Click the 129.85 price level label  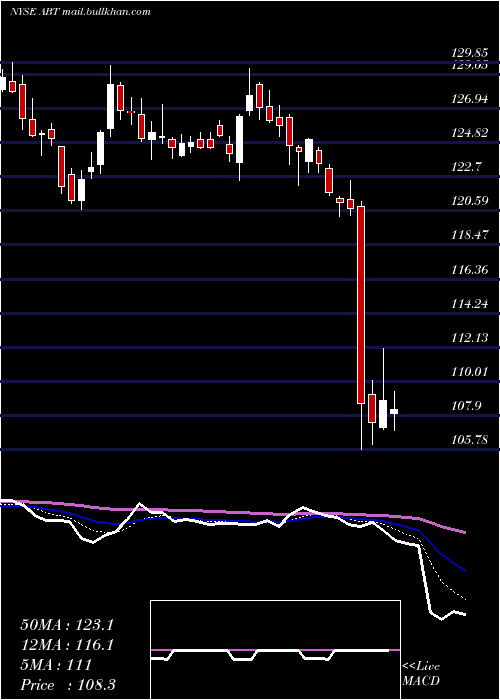(469, 53)
